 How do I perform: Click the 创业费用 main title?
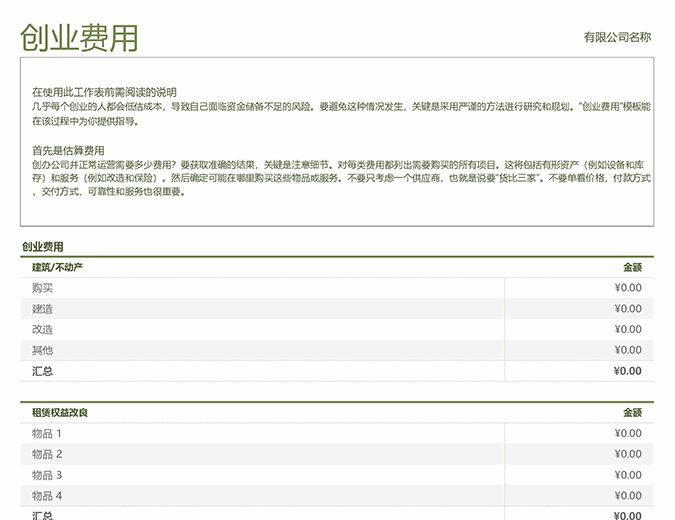point(79,37)
